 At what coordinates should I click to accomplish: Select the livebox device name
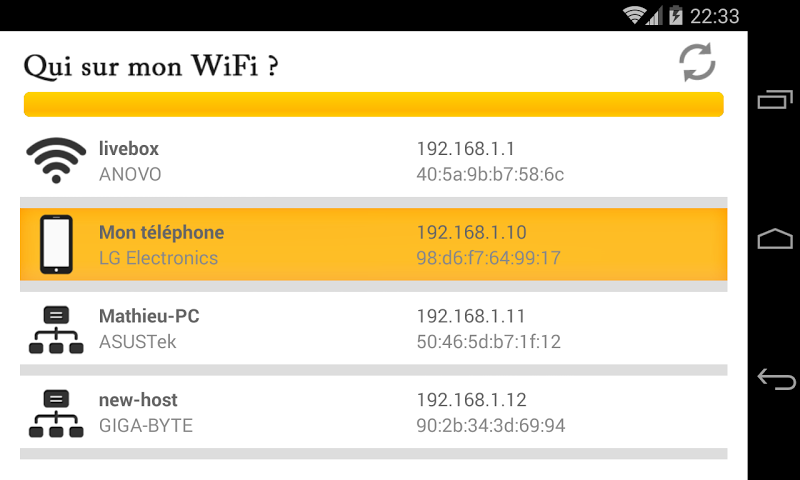pyautogui.click(x=129, y=149)
